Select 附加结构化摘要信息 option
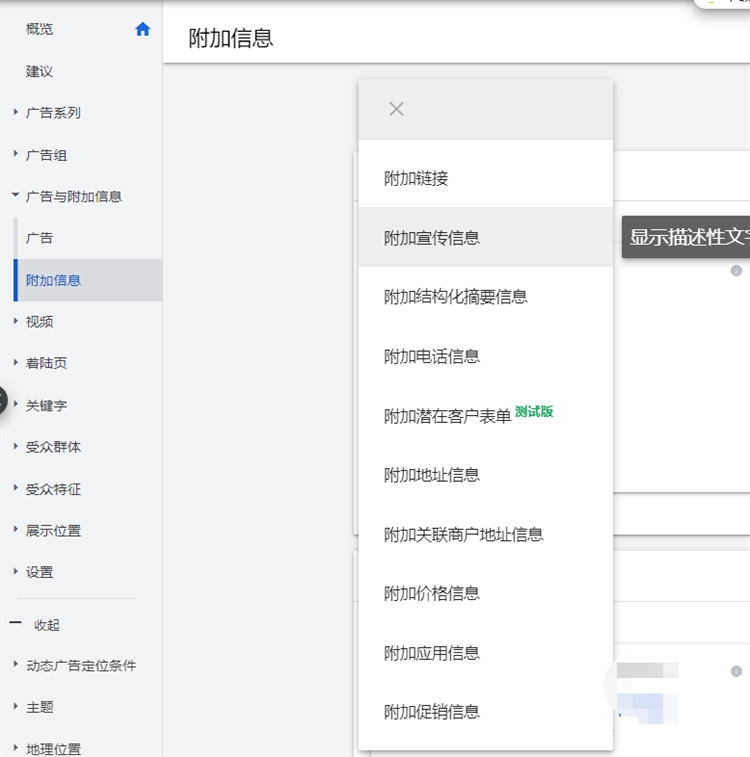This screenshot has height=757, width=750. (486, 296)
